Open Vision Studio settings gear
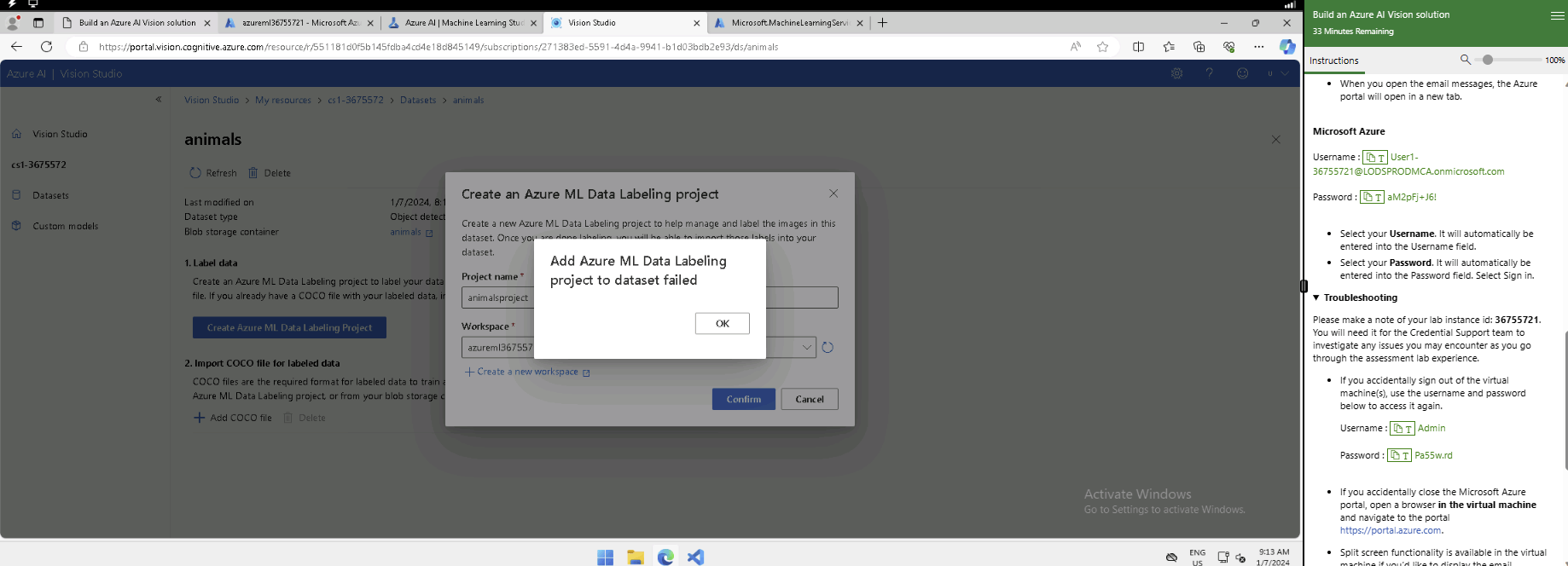1568x566 pixels. coord(1176,73)
